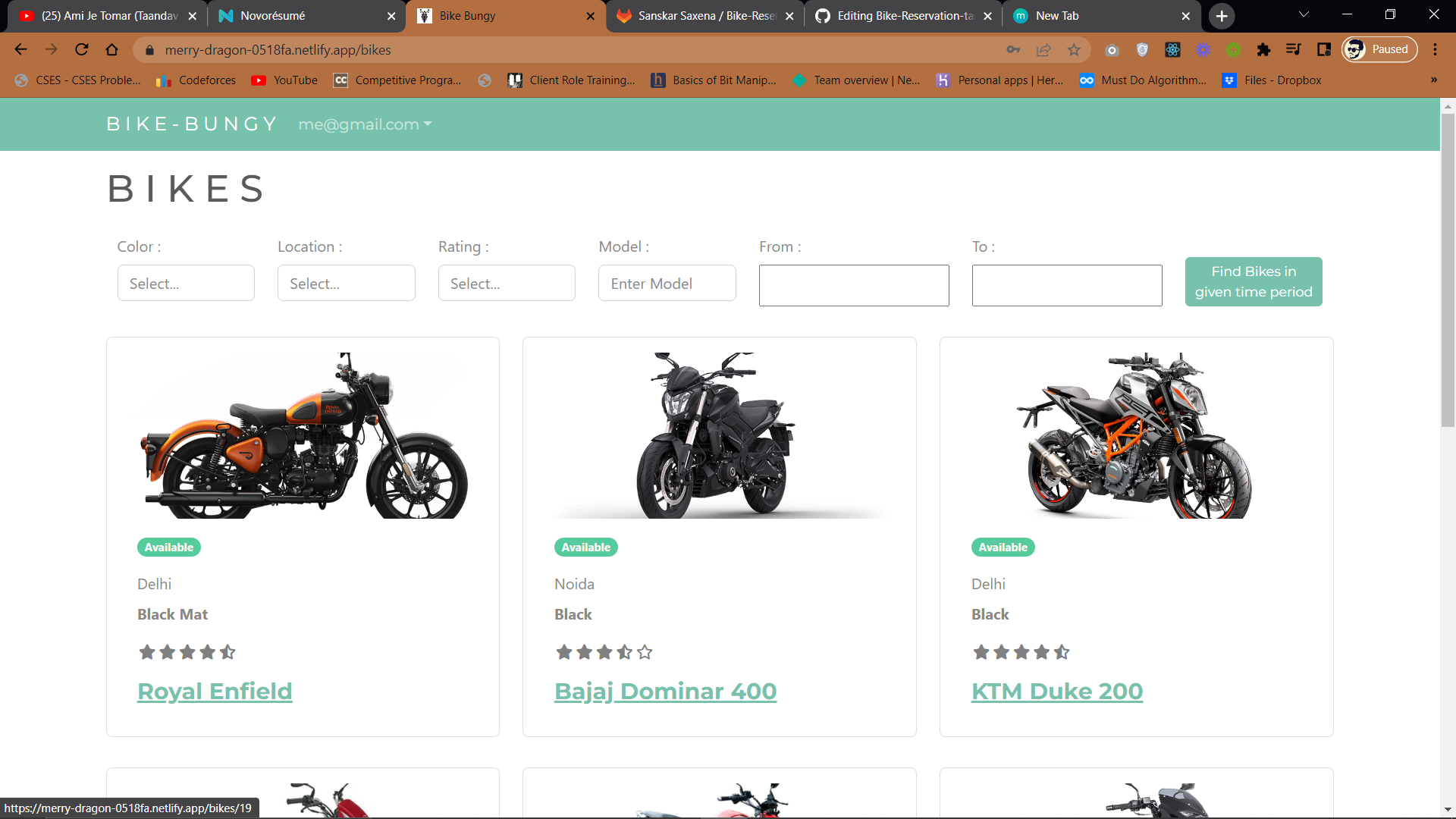Click the "Paused" profile avatar

point(1379,49)
